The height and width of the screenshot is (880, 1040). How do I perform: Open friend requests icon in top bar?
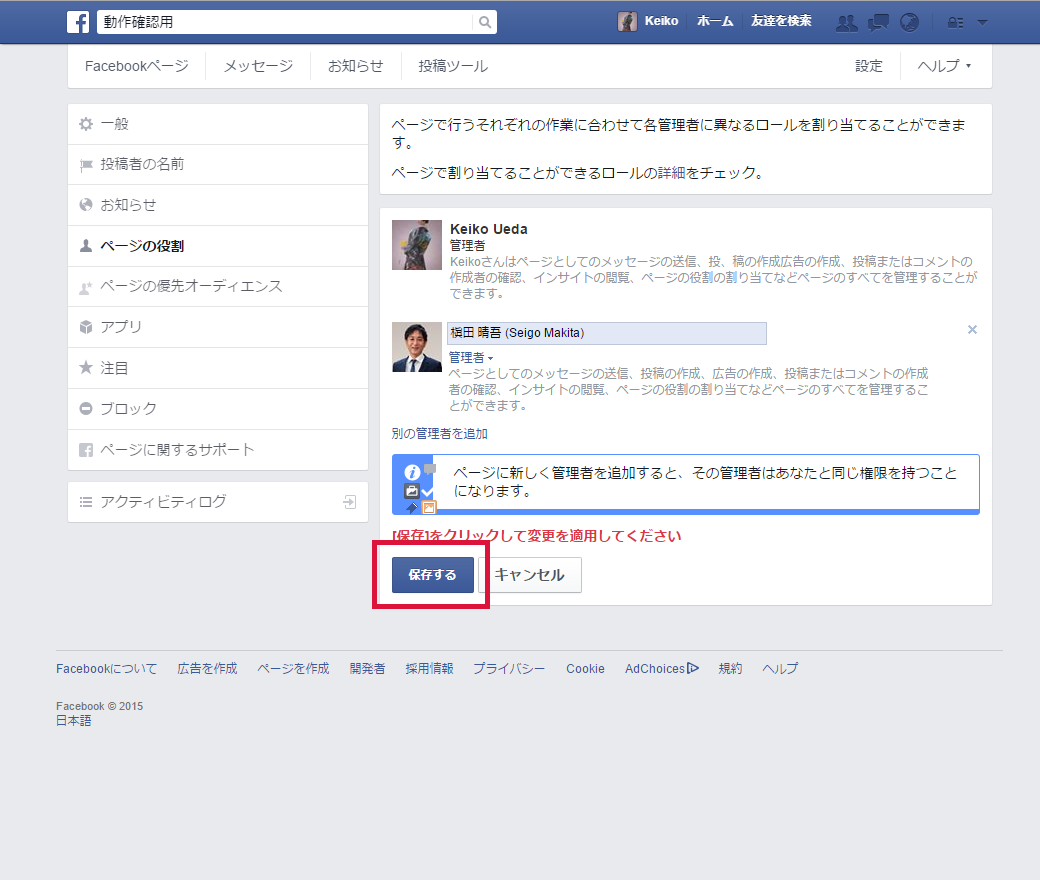[x=846, y=23]
